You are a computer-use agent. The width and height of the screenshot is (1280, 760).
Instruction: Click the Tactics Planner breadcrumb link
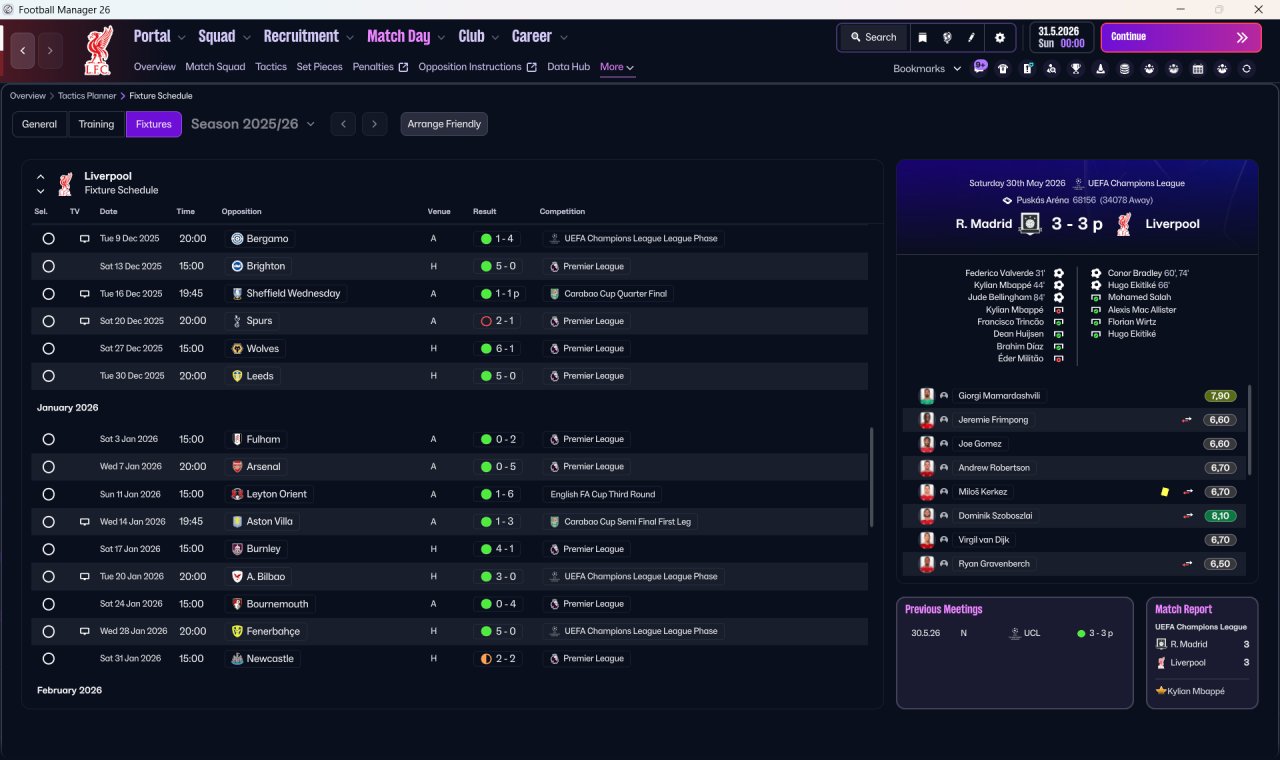pos(85,96)
